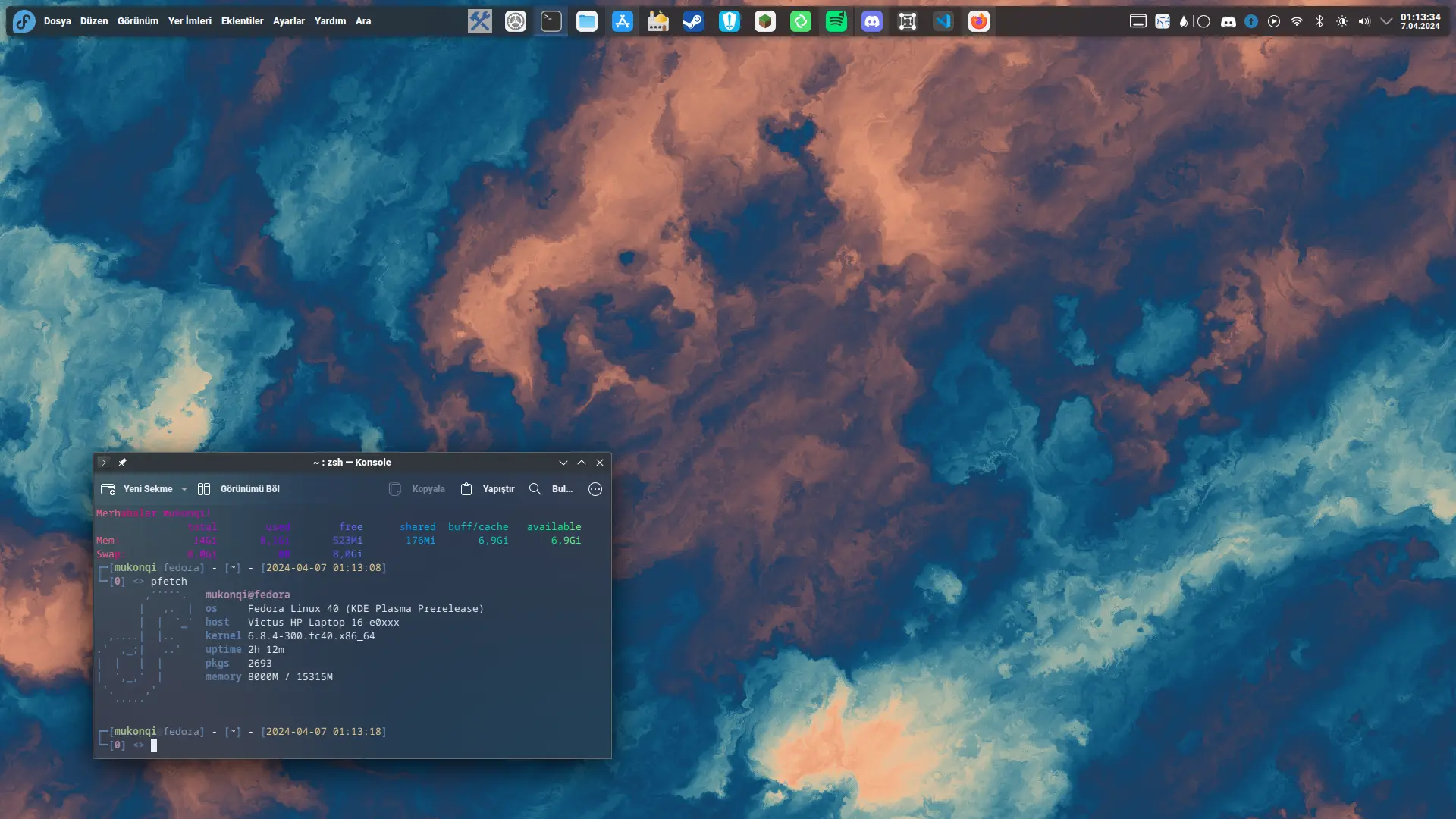Open media player tray indicator
Screen dimensions: 1456x819
click(x=1274, y=21)
